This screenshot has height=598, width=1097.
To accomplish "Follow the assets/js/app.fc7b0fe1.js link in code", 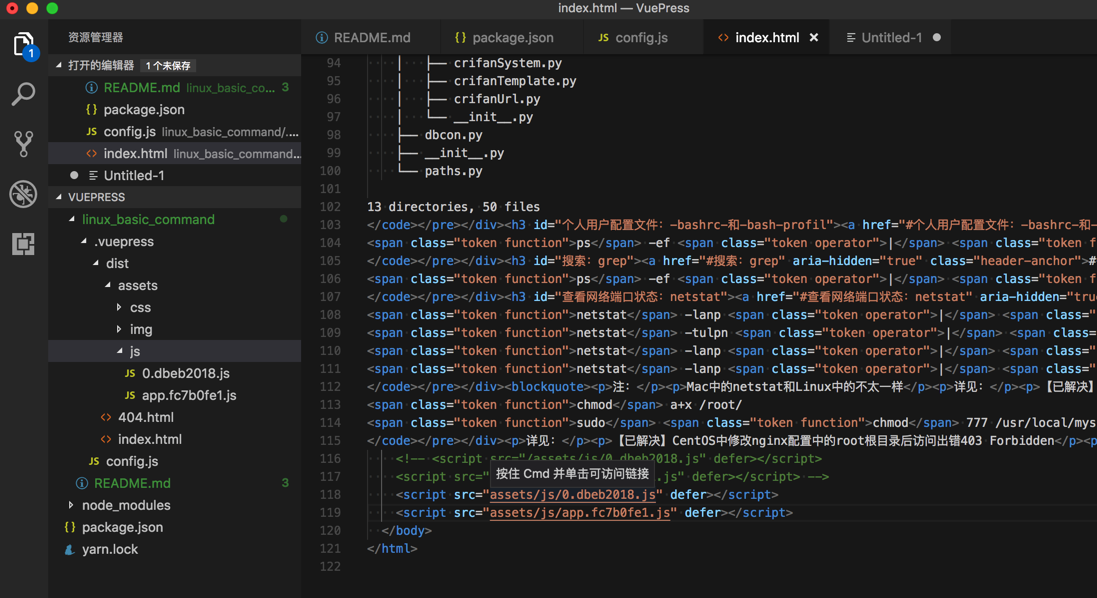I will click(580, 513).
